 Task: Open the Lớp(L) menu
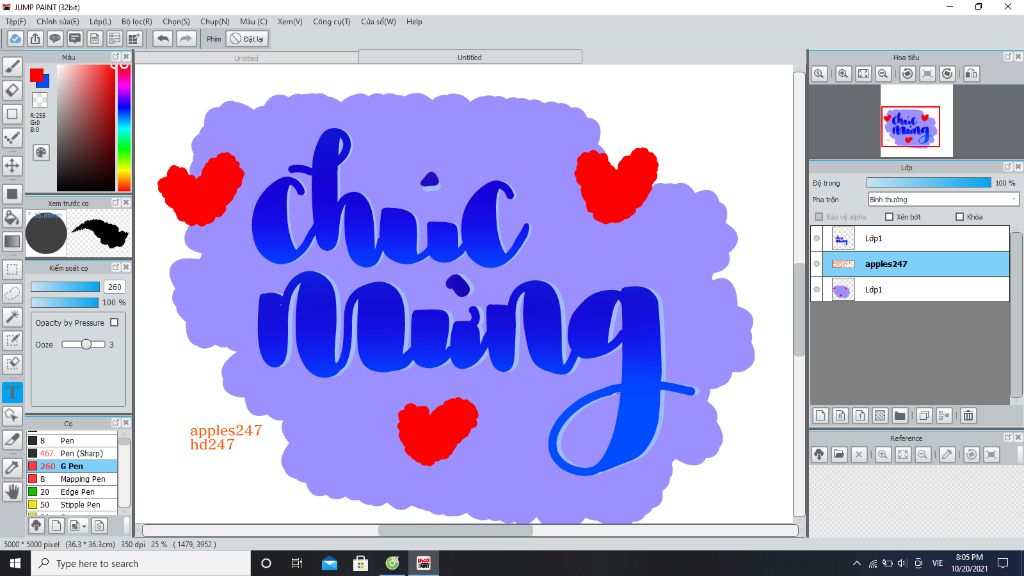(100, 22)
